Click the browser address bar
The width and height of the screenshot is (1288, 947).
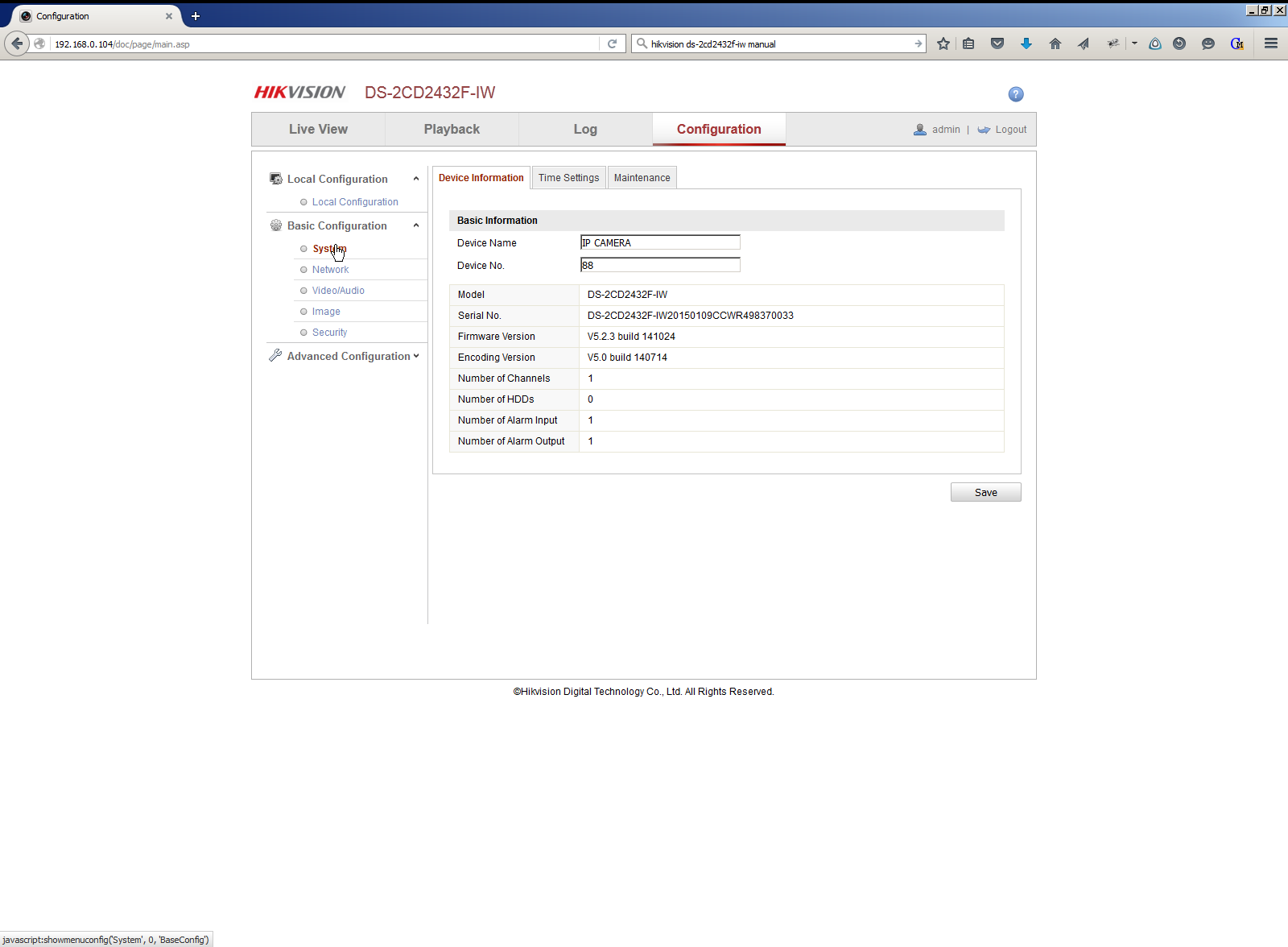pos(324,43)
